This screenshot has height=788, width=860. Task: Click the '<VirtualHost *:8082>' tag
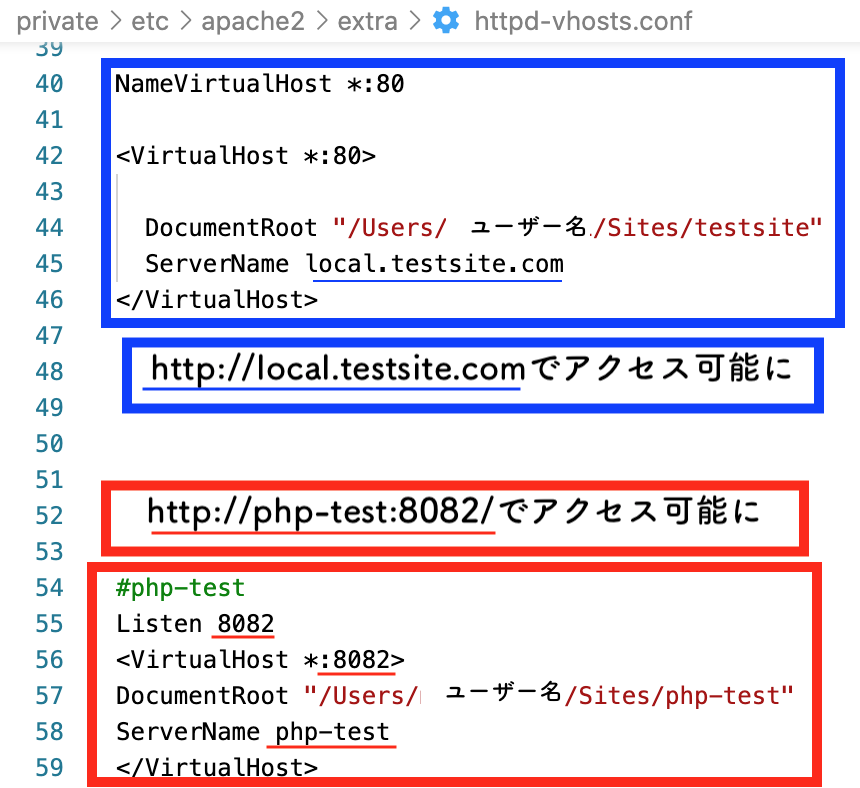[x=260, y=660]
